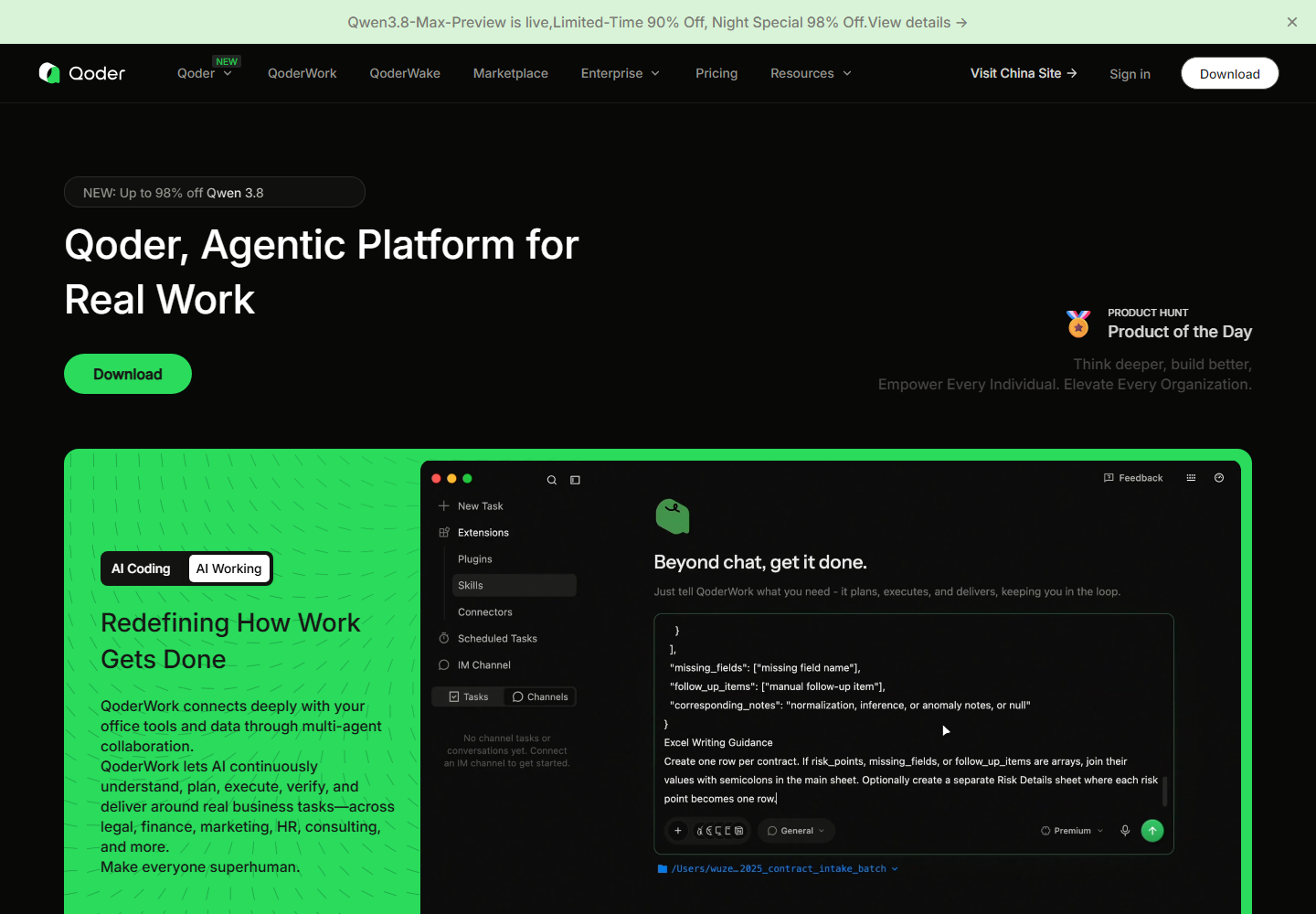Click the white Download button in header
The width and height of the screenshot is (1316, 914).
pos(1230,73)
